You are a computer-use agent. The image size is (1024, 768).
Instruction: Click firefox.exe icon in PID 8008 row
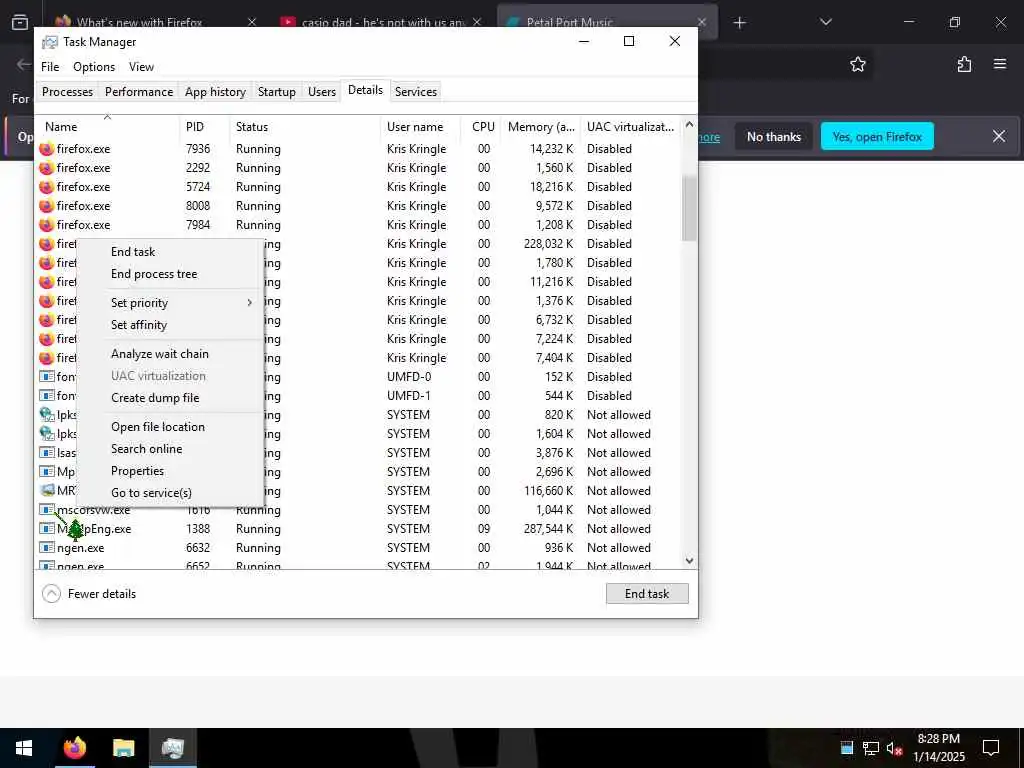coord(46,206)
